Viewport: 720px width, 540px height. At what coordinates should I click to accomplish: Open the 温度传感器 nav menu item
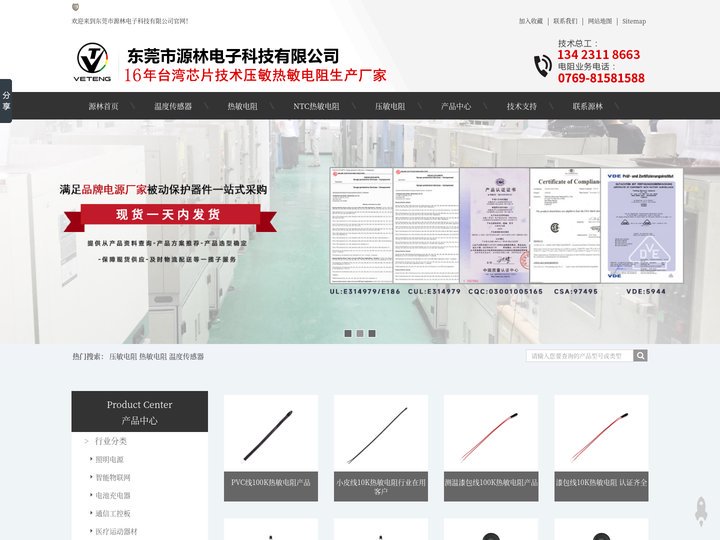click(173, 106)
